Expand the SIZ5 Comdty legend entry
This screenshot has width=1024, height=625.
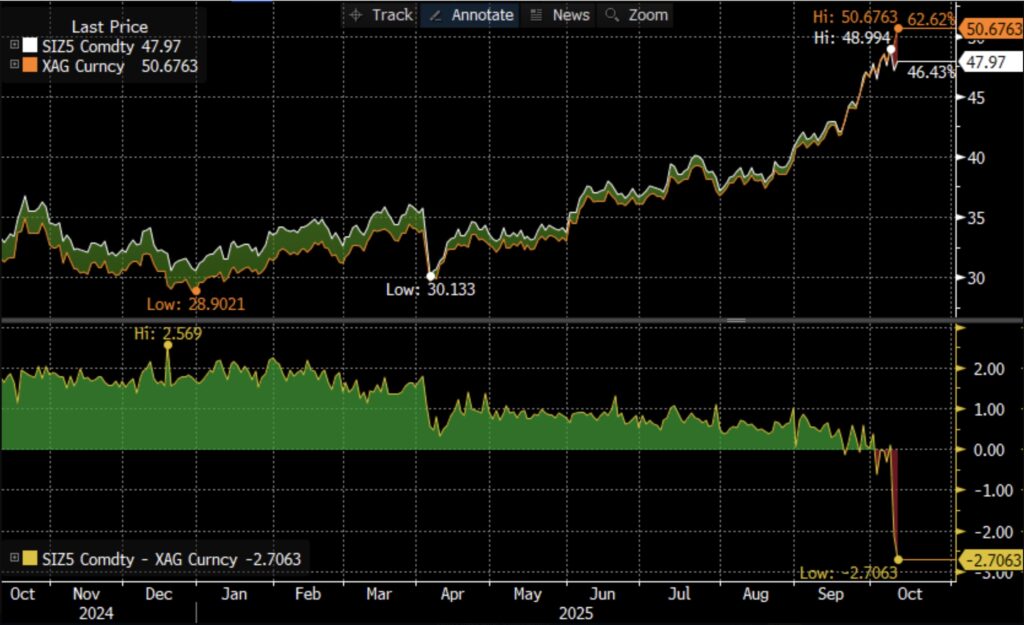coord(14,46)
